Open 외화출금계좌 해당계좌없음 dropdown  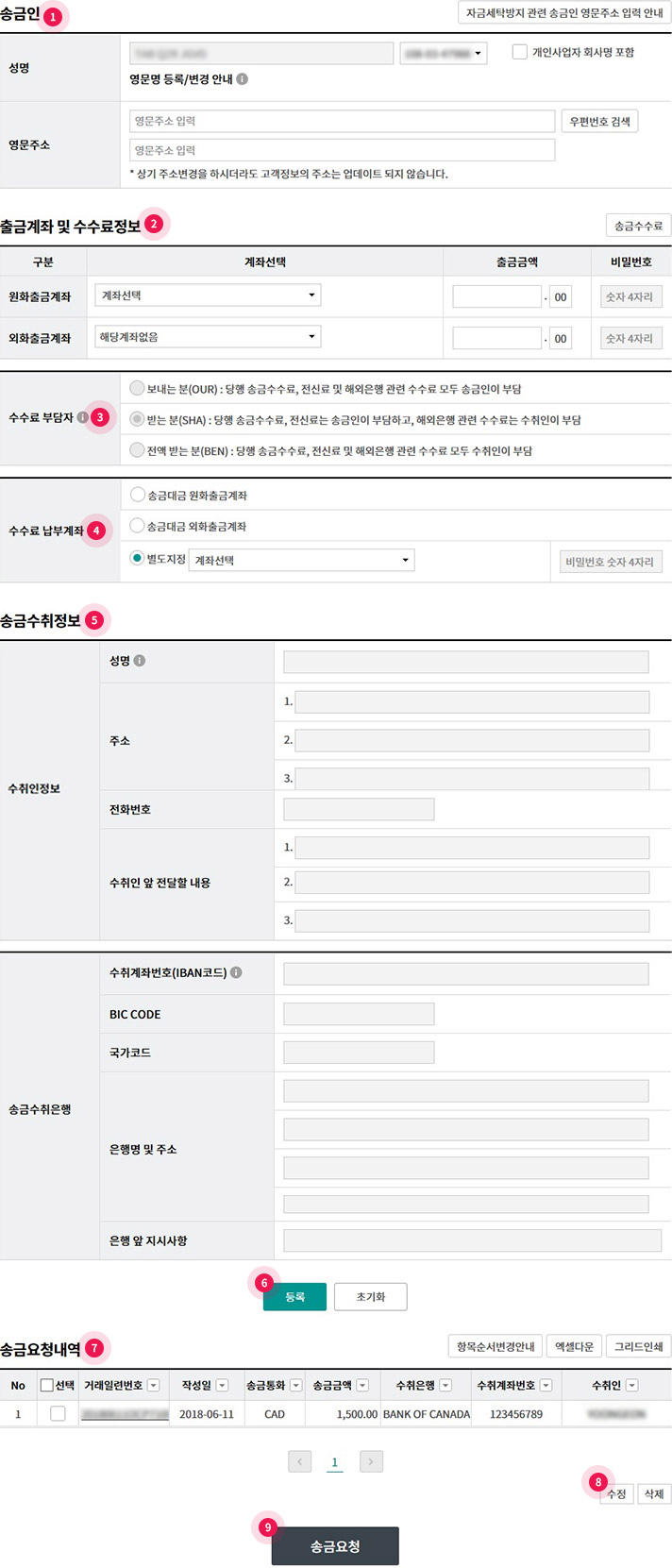[x=208, y=336]
